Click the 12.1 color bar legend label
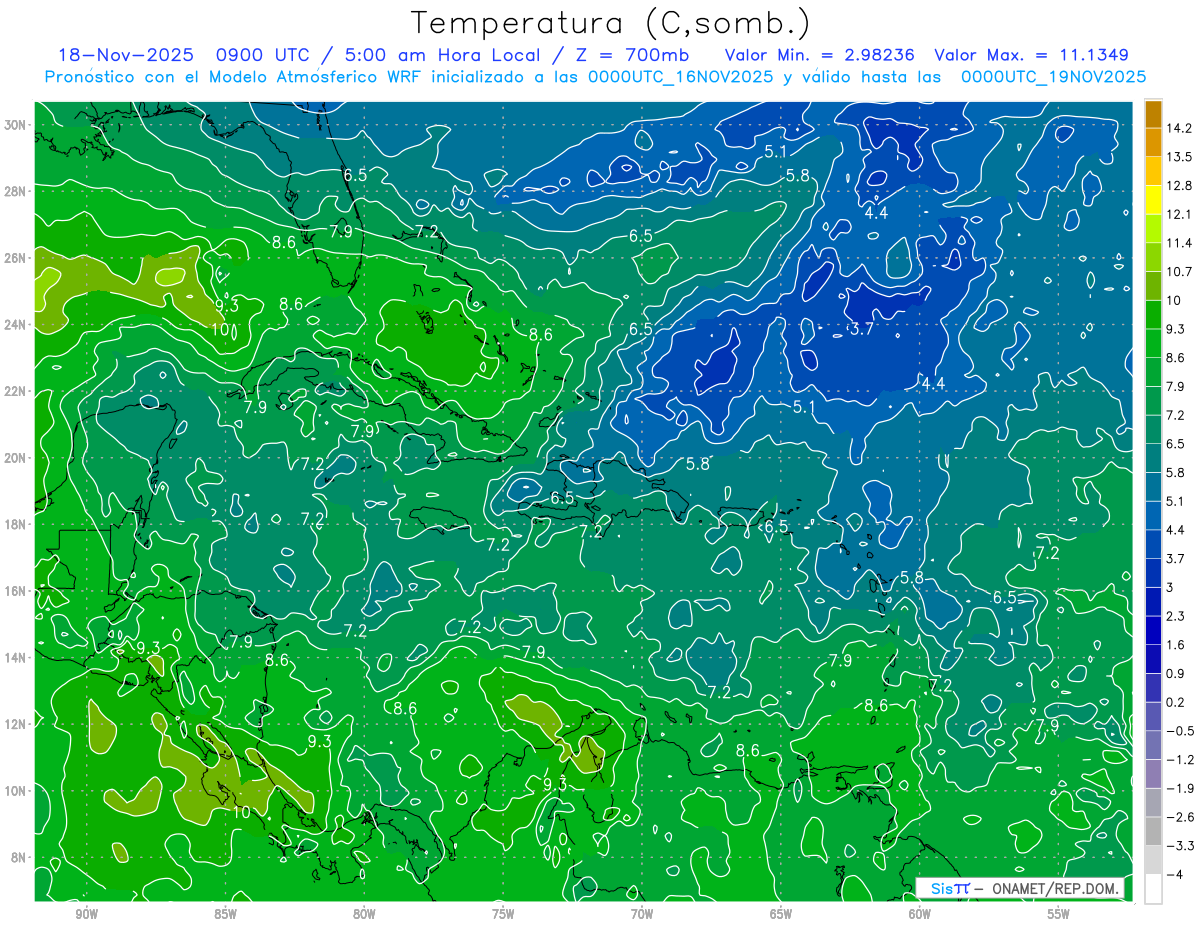 [x=1180, y=214]
